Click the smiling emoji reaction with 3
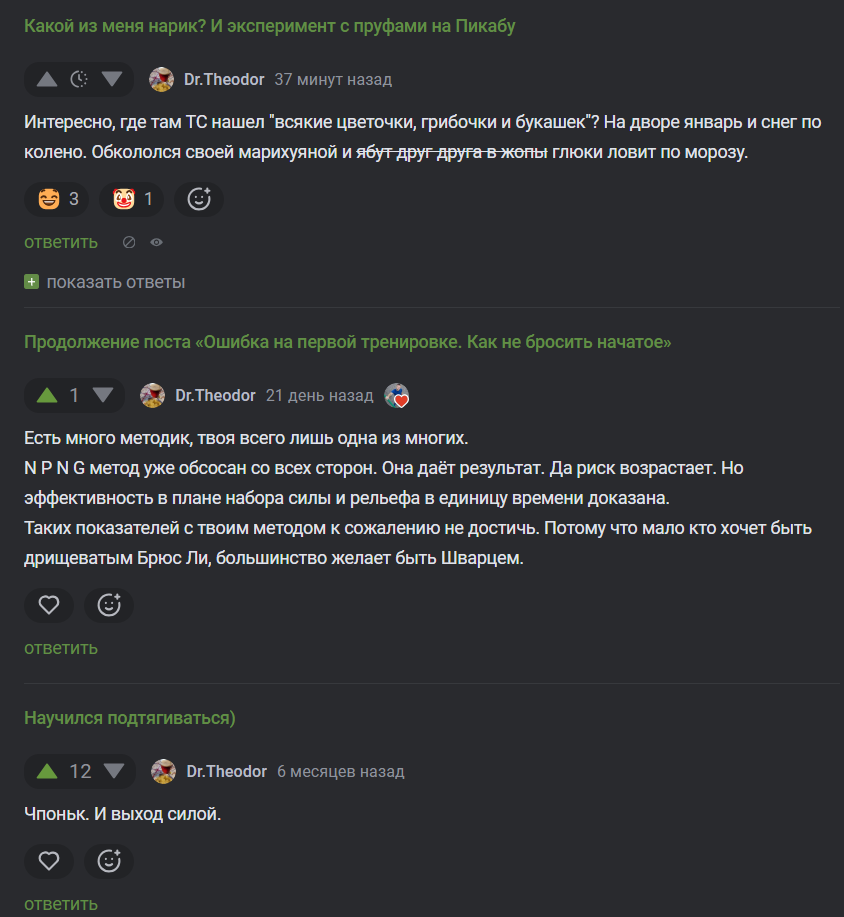 click(58, 199)
